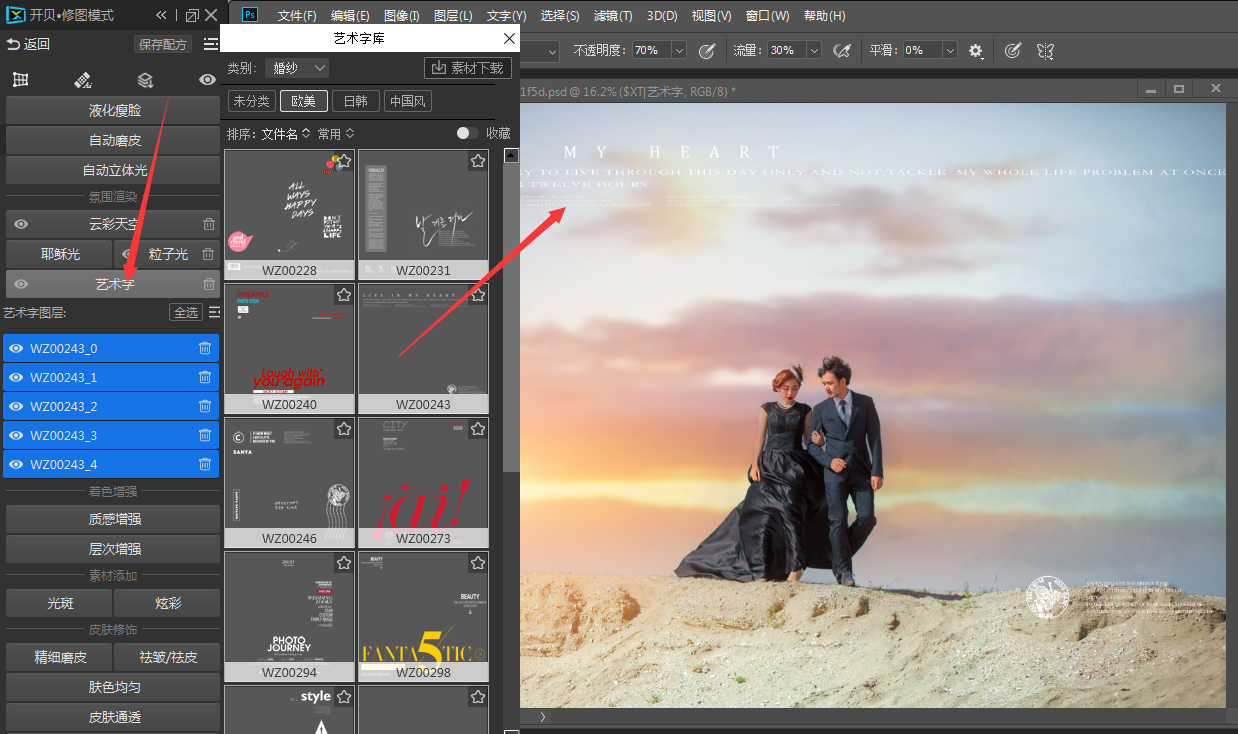Toggle visibility of 云彩天空 effect

click(21, 224)
